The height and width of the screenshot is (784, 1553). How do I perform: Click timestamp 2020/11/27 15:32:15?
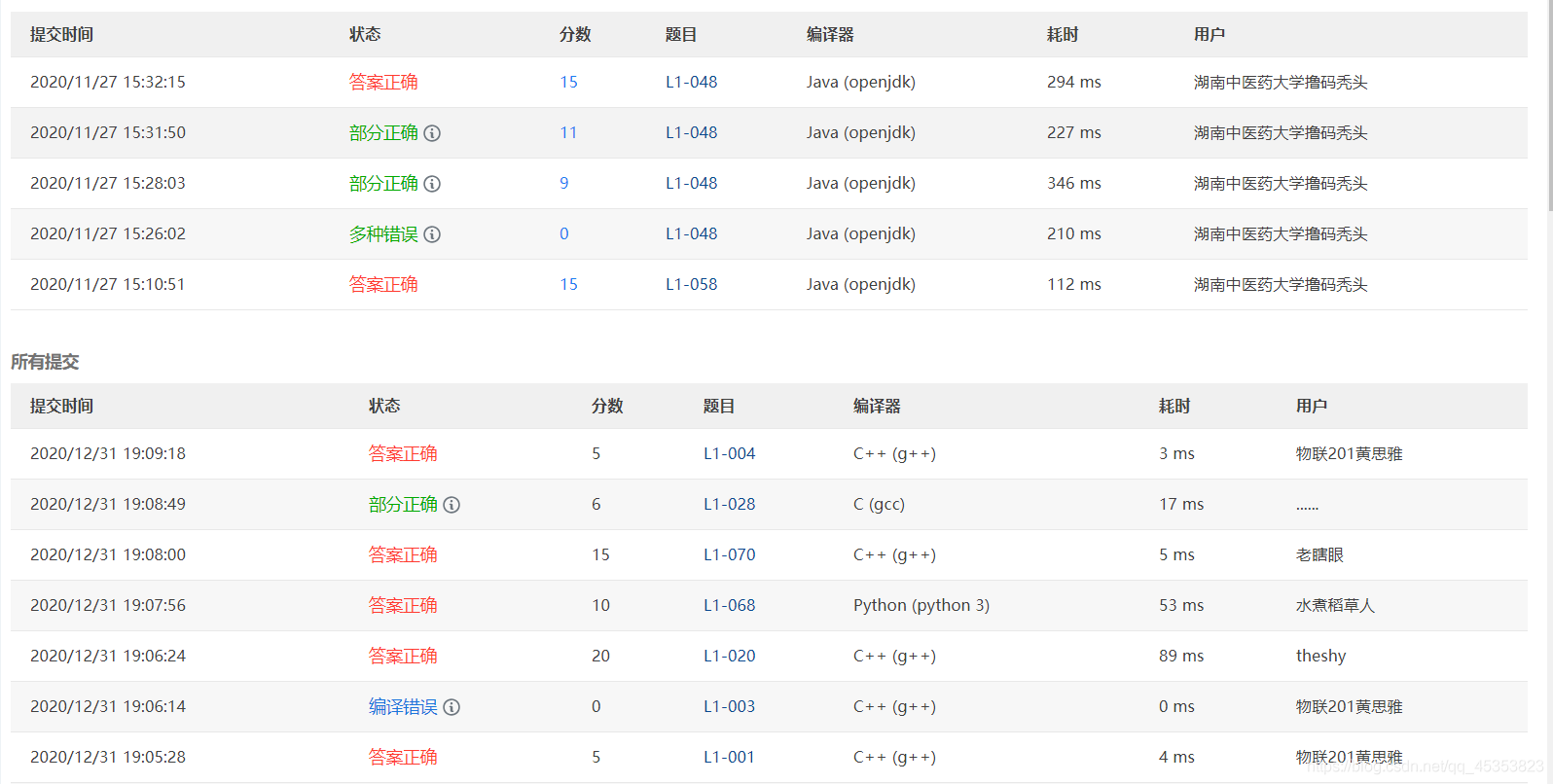pos(108,82)
